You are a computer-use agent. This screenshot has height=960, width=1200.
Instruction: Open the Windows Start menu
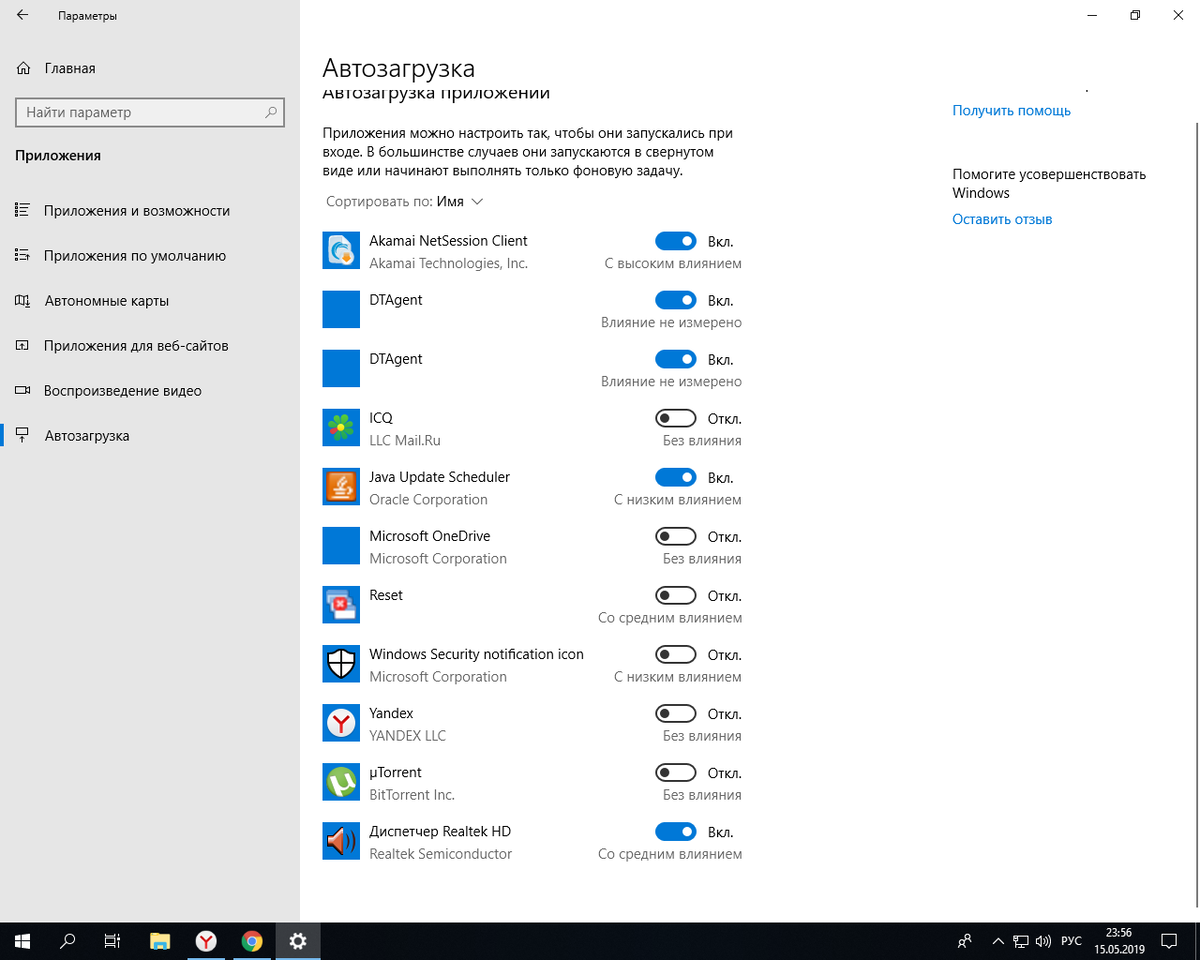(22, 941)
